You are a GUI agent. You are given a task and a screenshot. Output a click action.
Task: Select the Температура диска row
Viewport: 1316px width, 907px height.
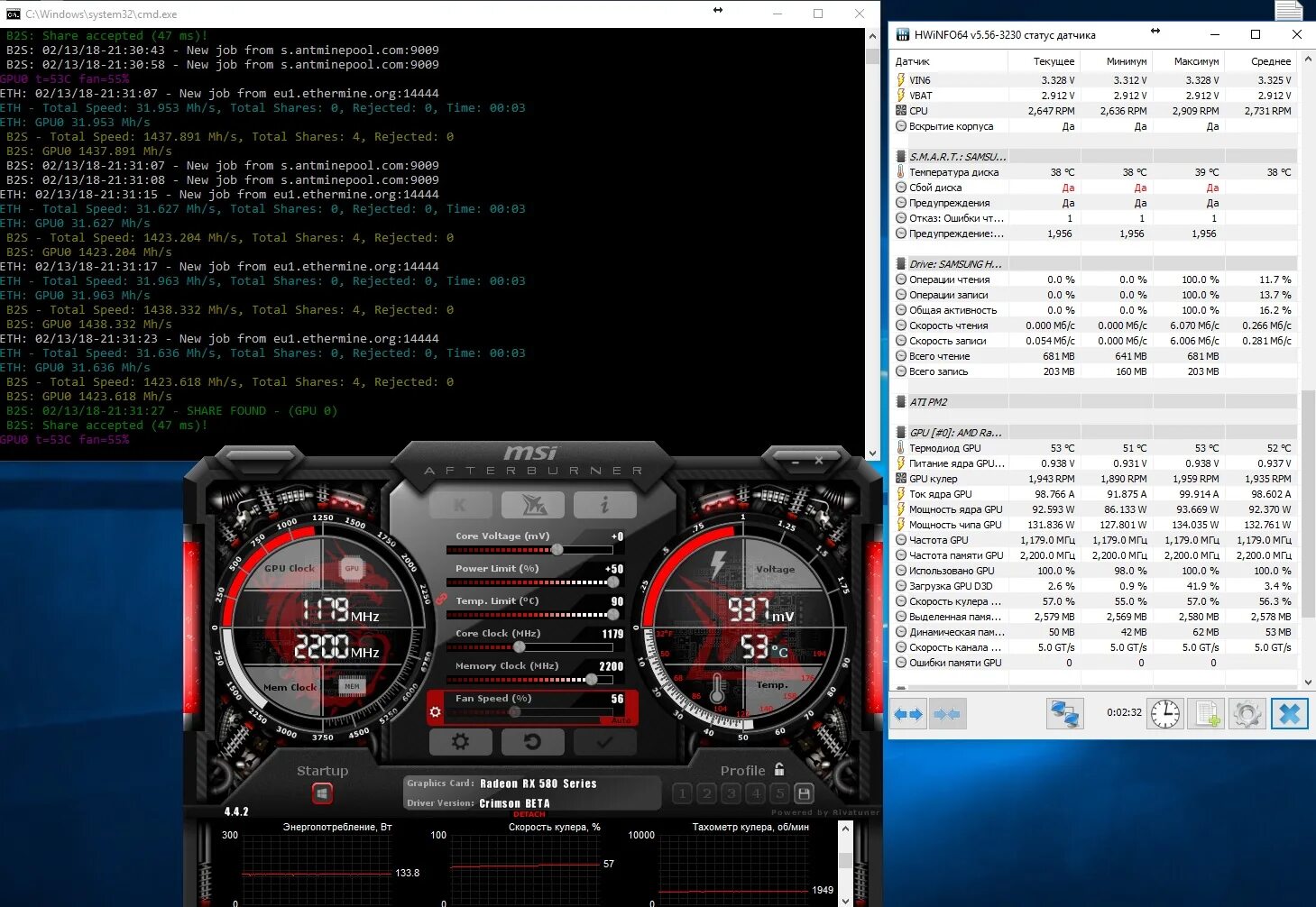[x=1094, y=172]
